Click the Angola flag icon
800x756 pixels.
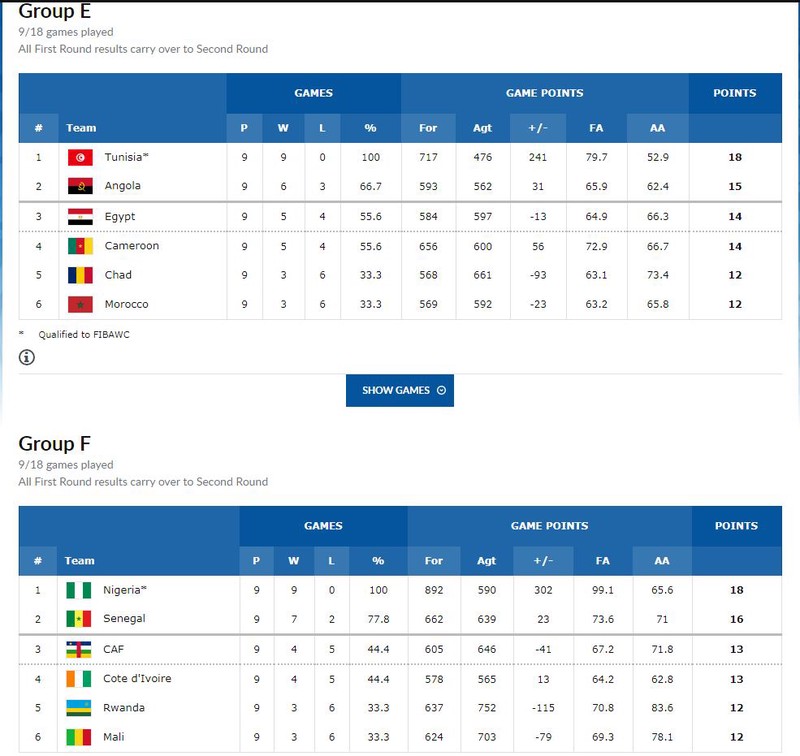[80, 186]
